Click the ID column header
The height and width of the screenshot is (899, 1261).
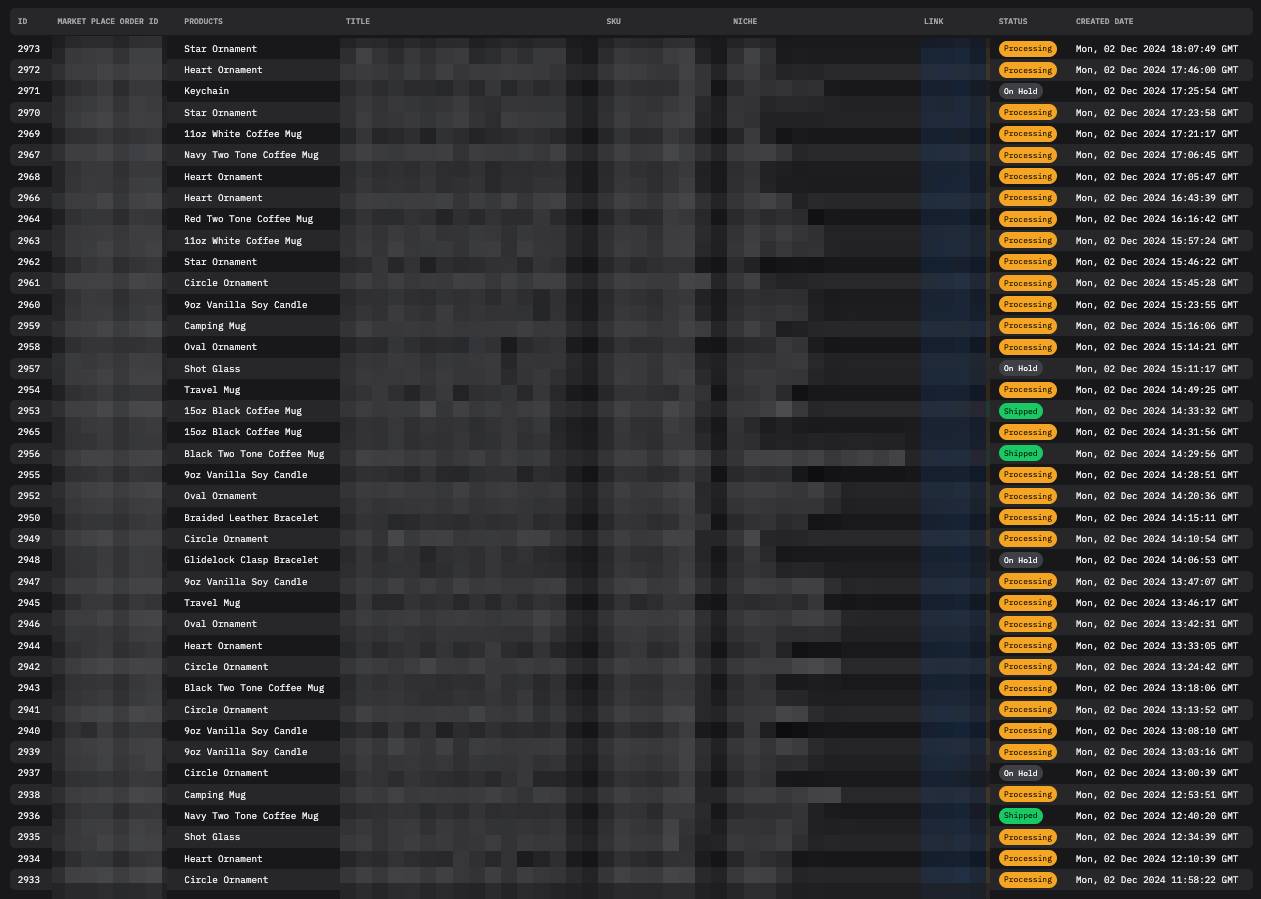pos(22,21)
